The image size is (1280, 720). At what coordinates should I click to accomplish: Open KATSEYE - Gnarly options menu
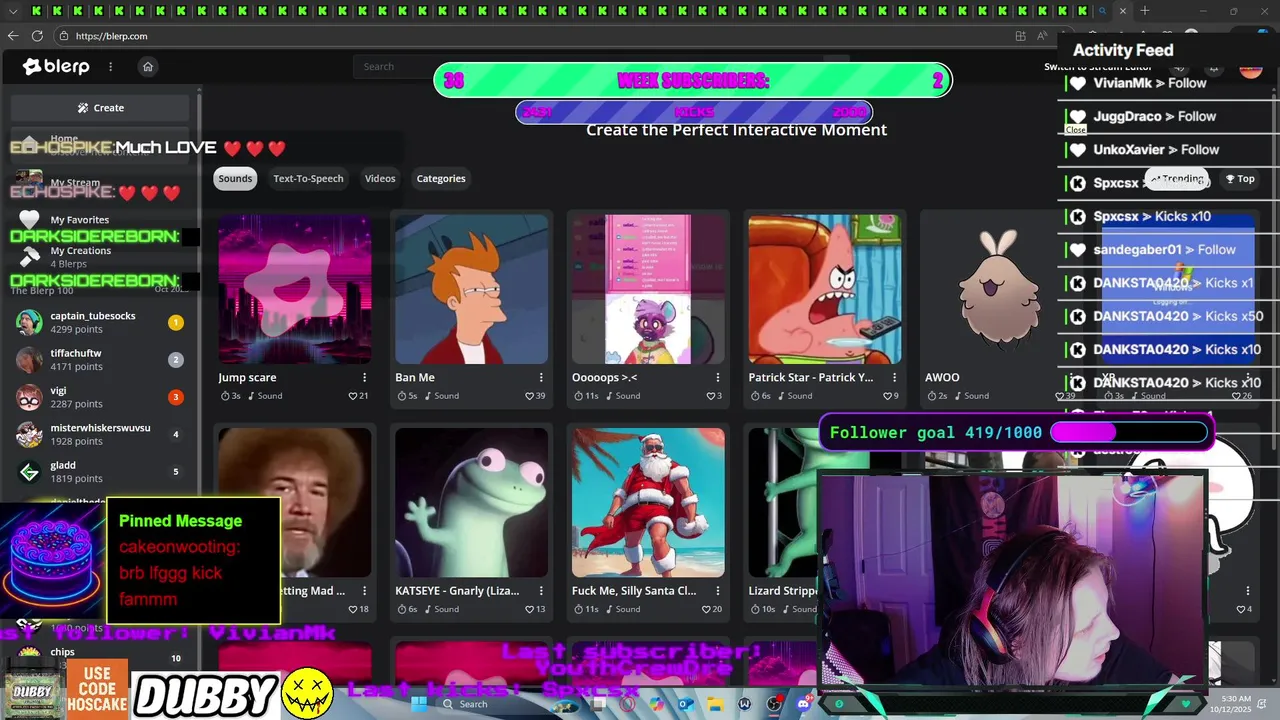541,591
